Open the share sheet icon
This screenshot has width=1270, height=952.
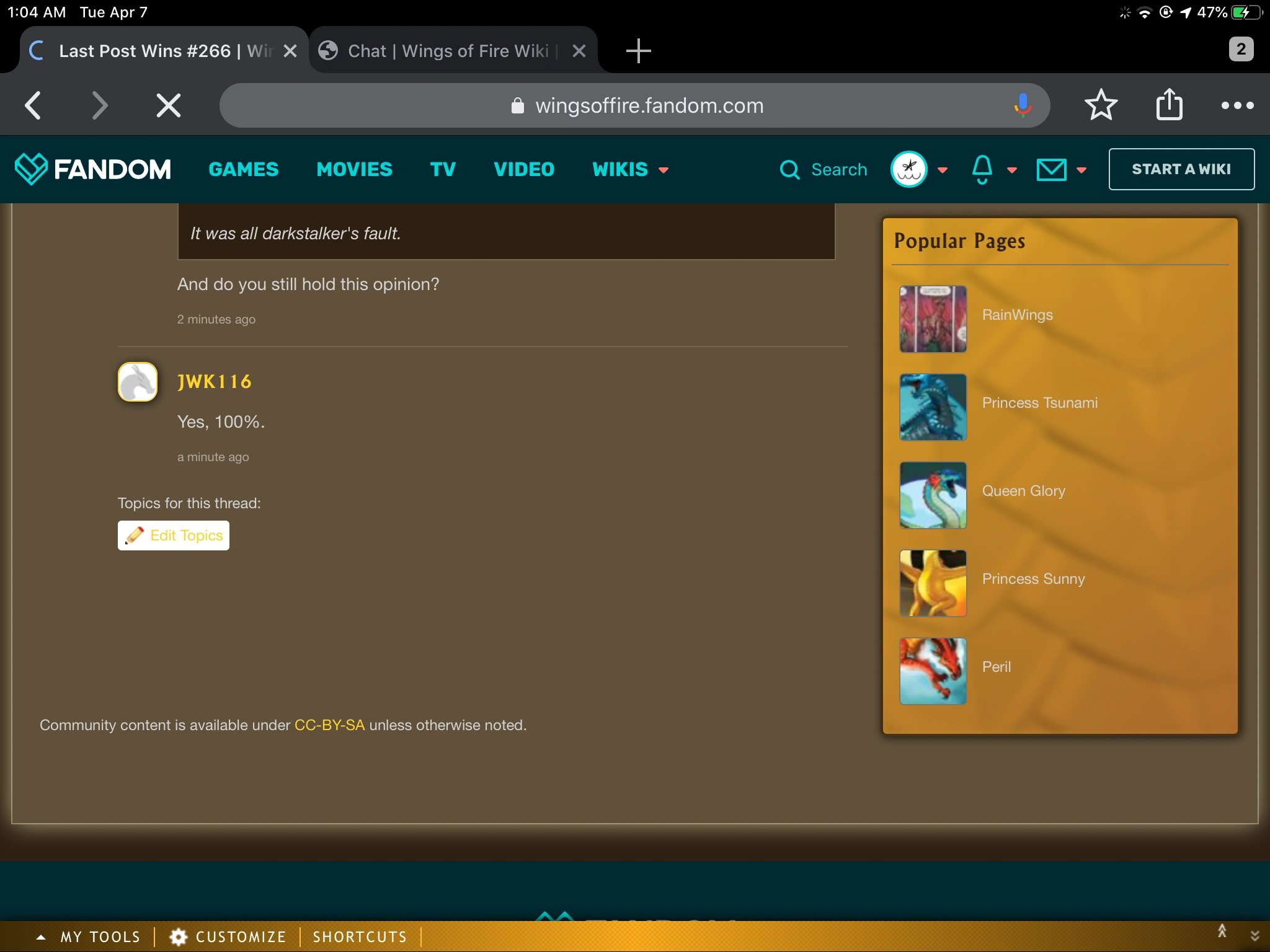point(1169,105)
